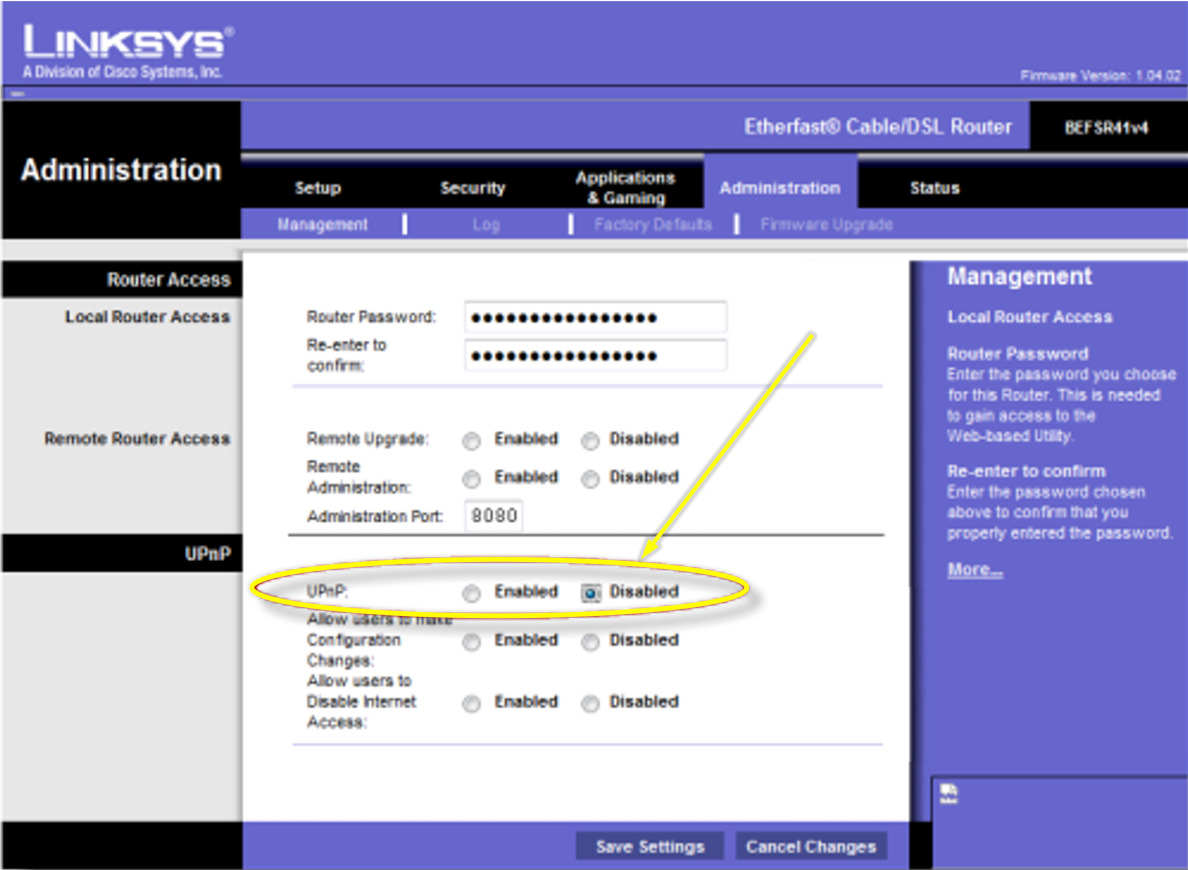
Task: Click the Remote Router Access label
Action: [x=137, y=439]
